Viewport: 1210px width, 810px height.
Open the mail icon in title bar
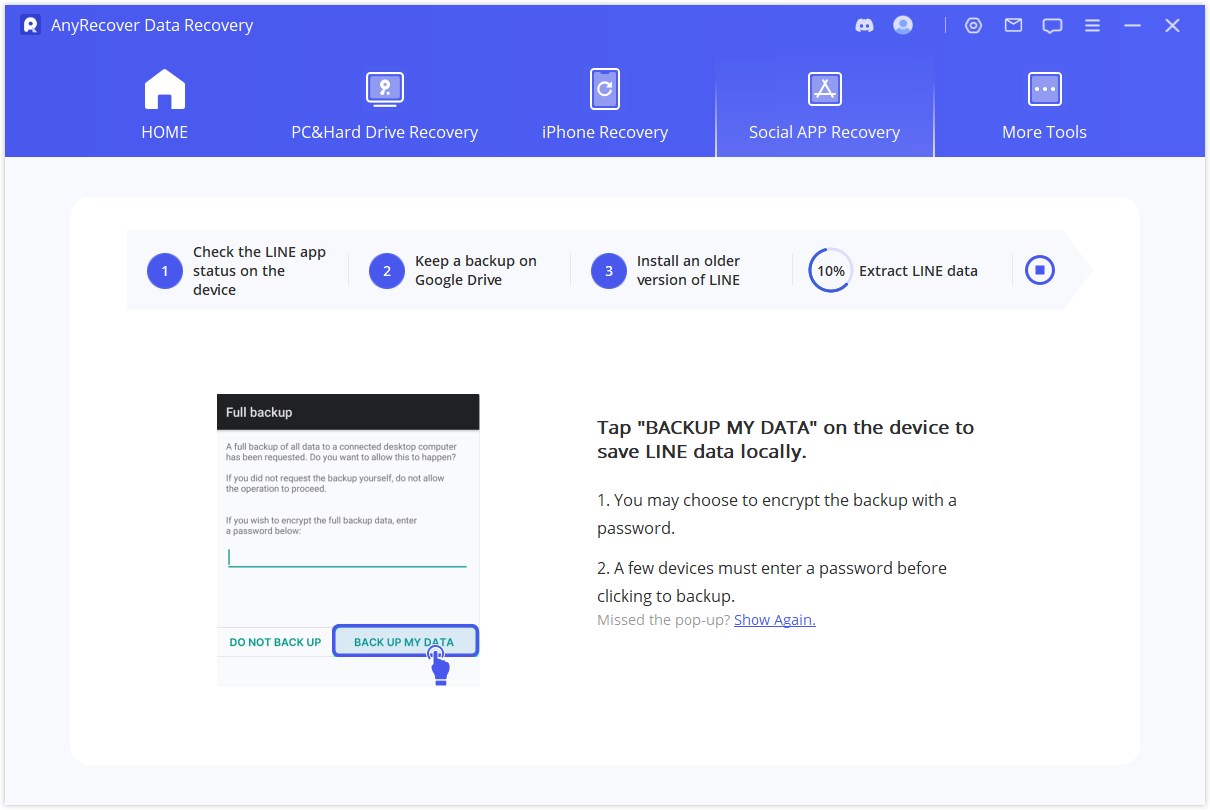pyautogui.click(x=1013, y=26)
